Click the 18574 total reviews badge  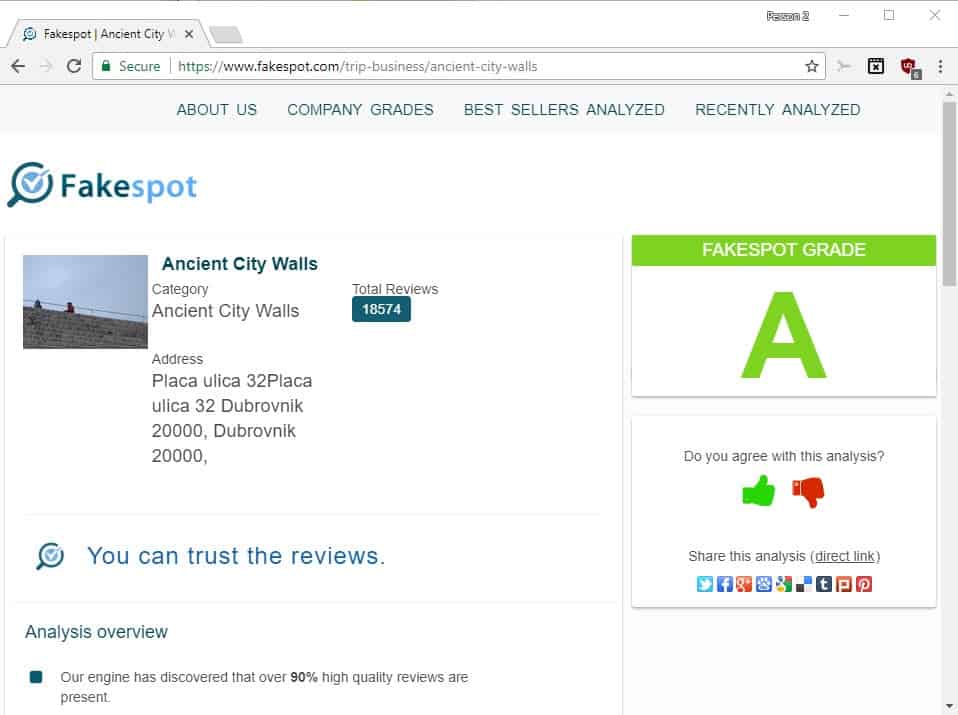[381, 309]
